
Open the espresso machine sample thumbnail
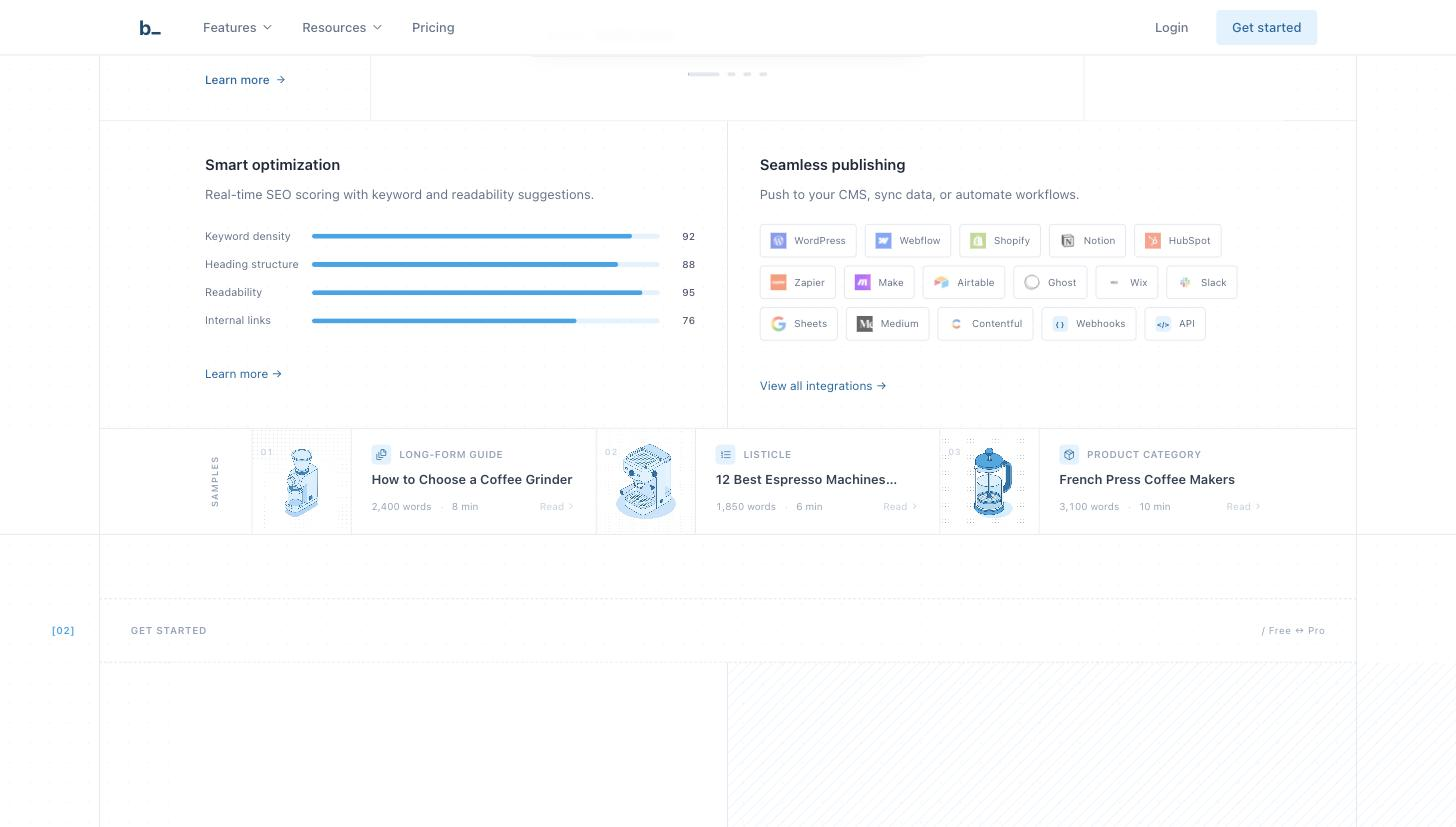(x=646, y=482)
